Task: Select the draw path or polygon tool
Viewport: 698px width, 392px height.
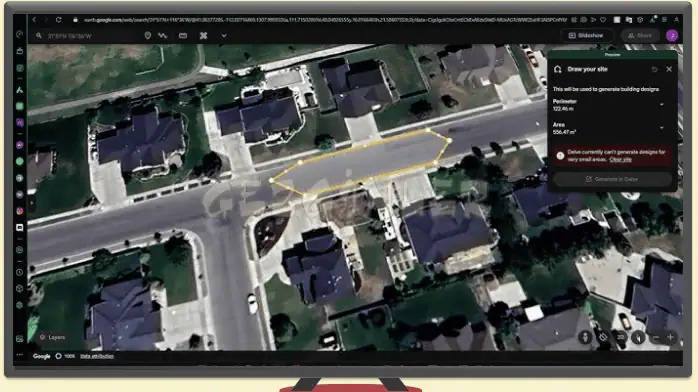Action: point(162,36)
